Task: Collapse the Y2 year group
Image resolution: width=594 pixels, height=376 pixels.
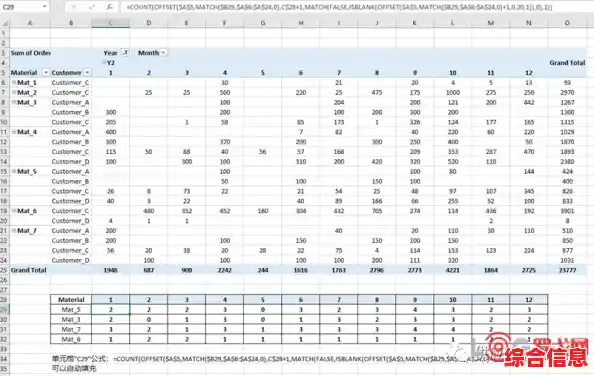Action: 104,62
